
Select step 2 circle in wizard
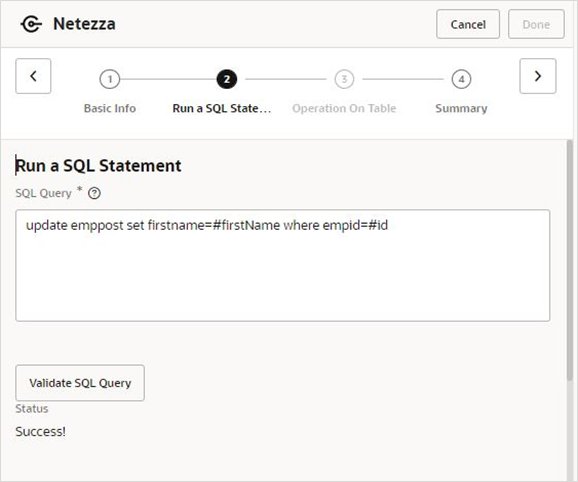[227, 79]
